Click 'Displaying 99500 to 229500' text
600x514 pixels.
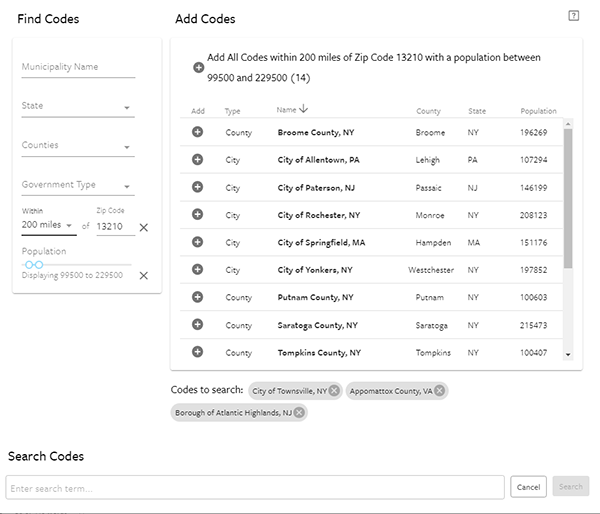pyautogui.click(x=72, y=275)
